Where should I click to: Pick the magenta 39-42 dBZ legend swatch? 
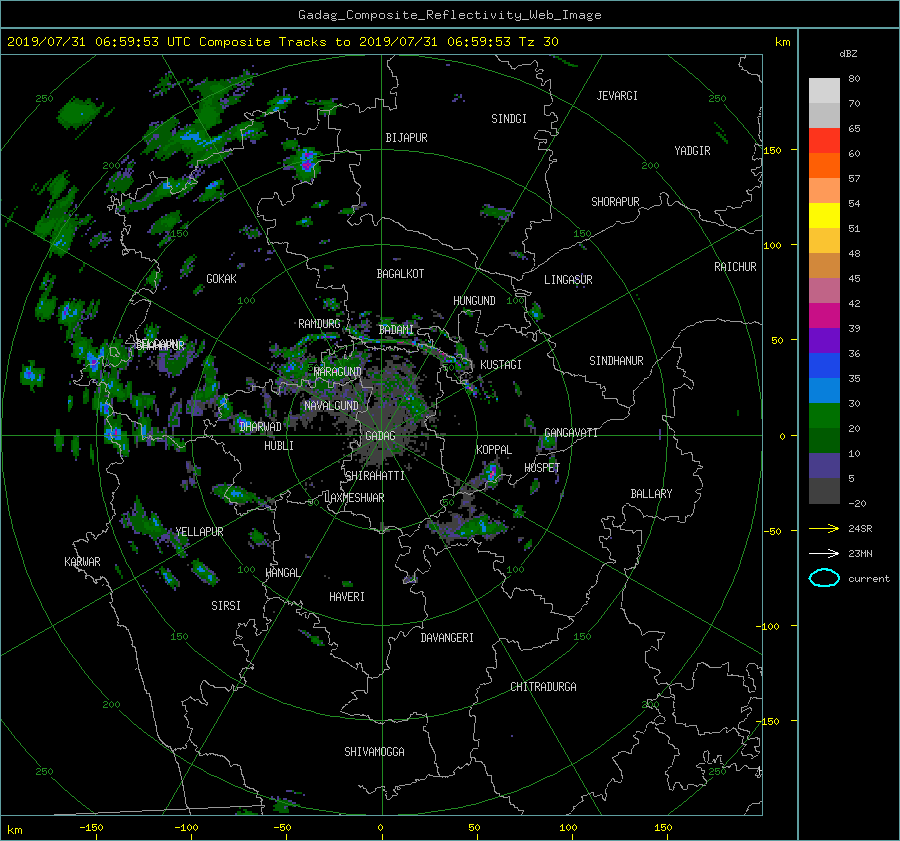(824, 316)
